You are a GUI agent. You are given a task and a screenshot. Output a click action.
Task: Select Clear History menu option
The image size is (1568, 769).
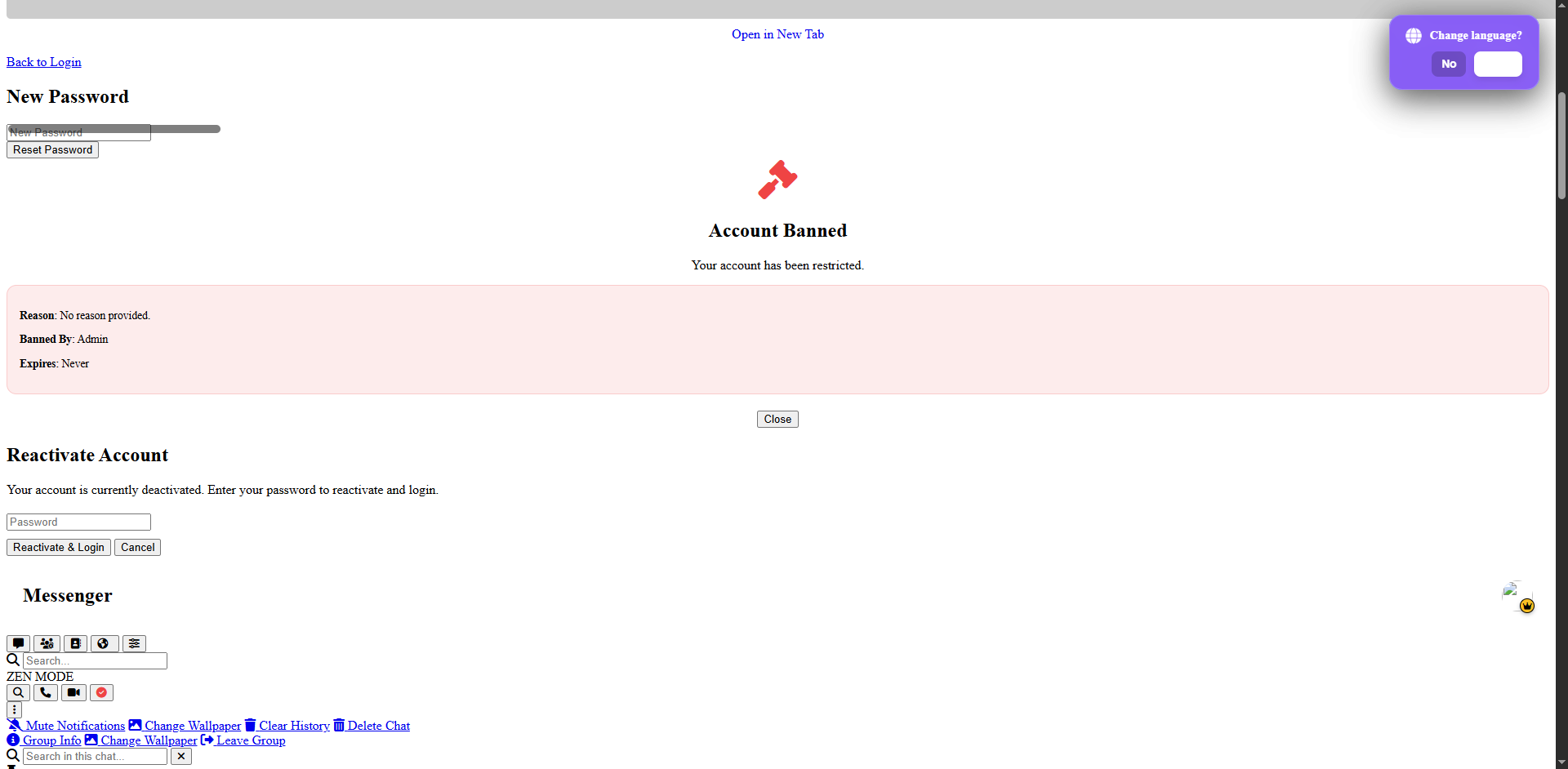coord(287,726)
